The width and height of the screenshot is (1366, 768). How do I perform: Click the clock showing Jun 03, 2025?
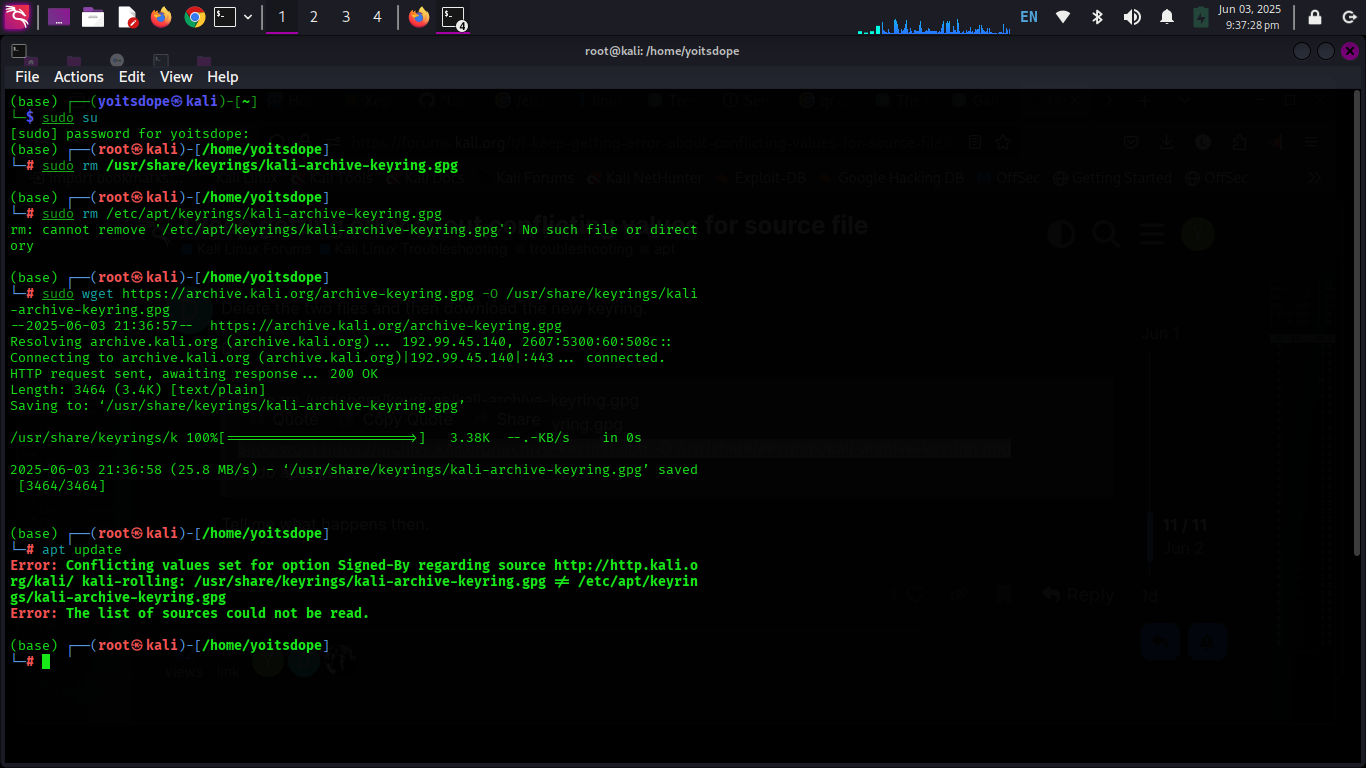click(x=1250, y=17)
